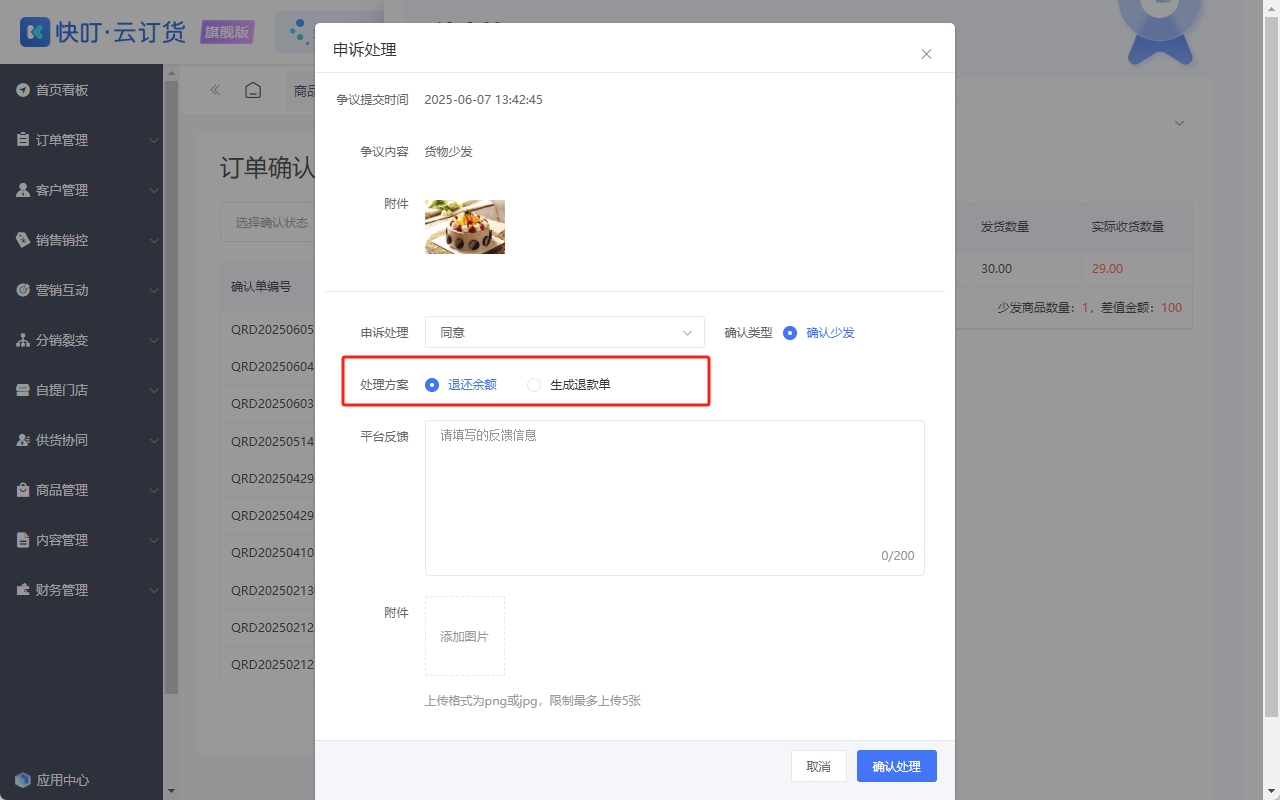
Task: Open the cake attachment thumbnail
Action: click(464, 227)
